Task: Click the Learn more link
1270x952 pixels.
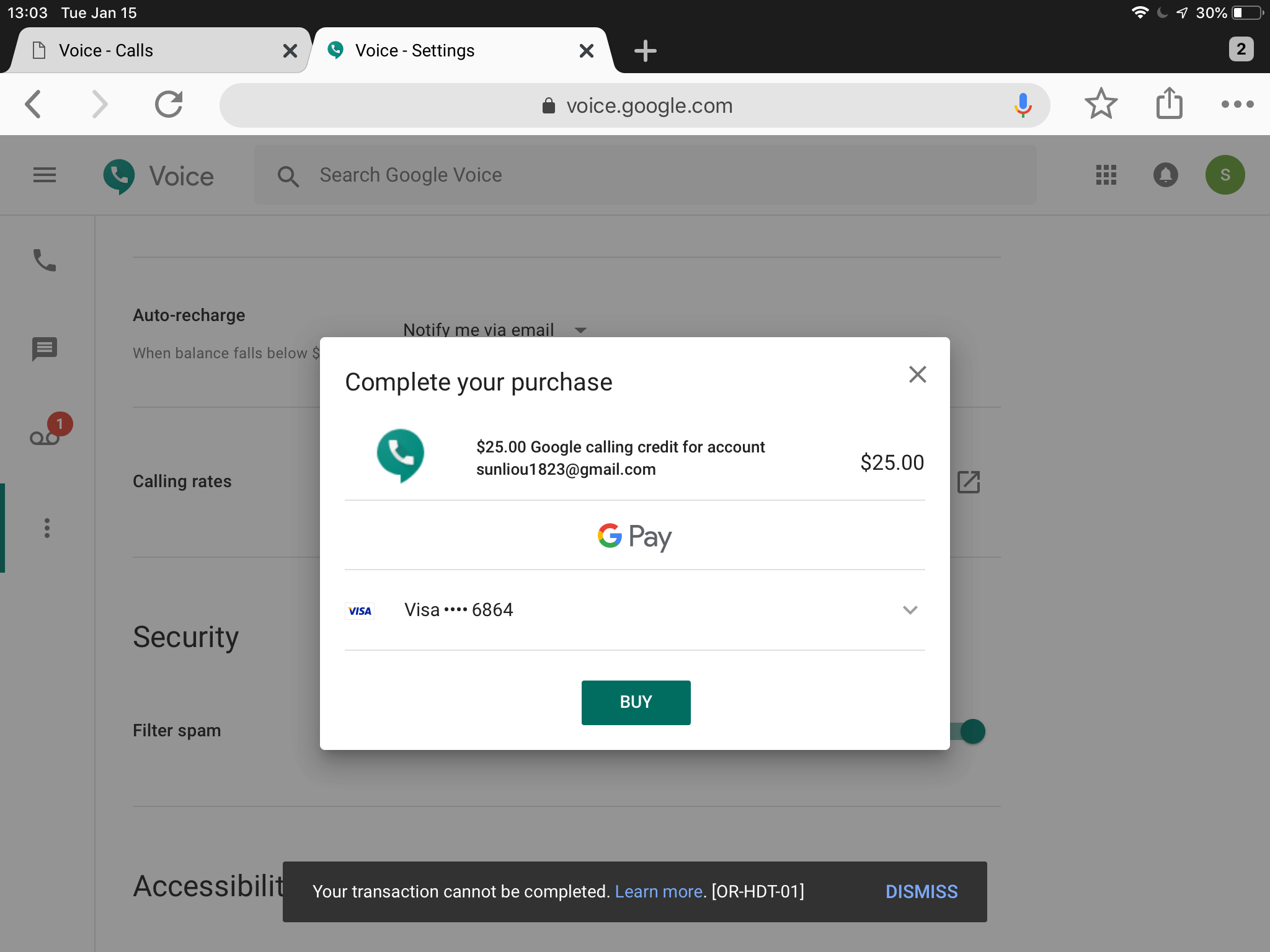Action: click(x=659, y=891)
